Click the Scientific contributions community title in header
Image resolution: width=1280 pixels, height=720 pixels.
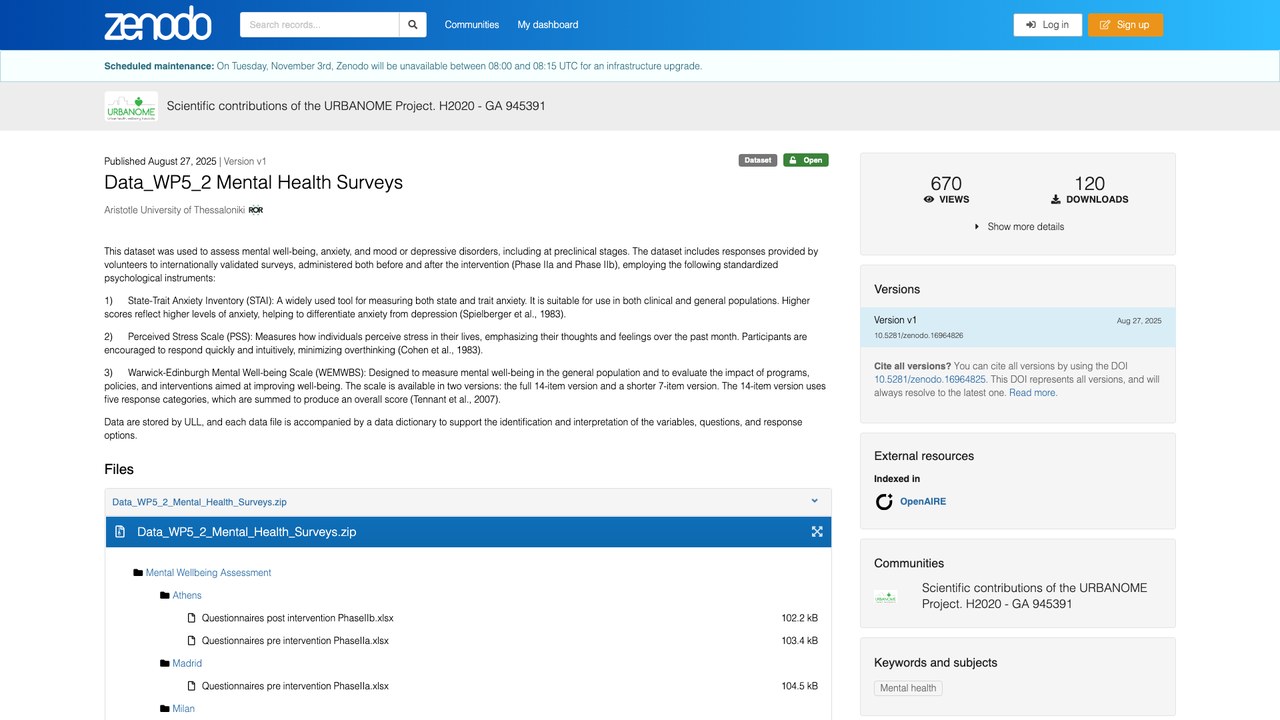pyautogui.click(x=356, y=106)
